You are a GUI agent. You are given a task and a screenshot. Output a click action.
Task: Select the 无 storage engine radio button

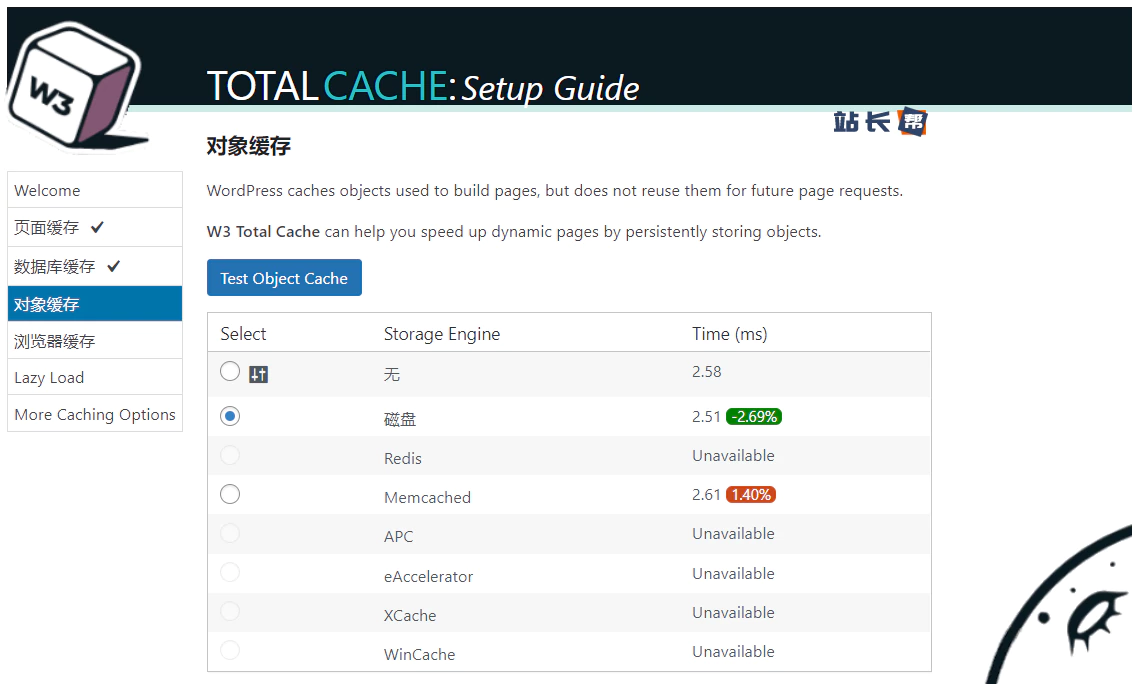pos(230,372)
